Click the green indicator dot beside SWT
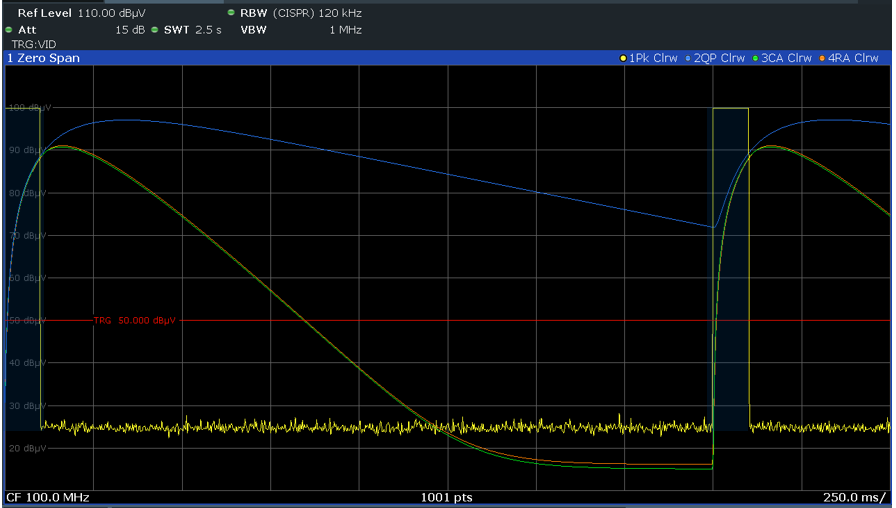 (x=155, y=30)
